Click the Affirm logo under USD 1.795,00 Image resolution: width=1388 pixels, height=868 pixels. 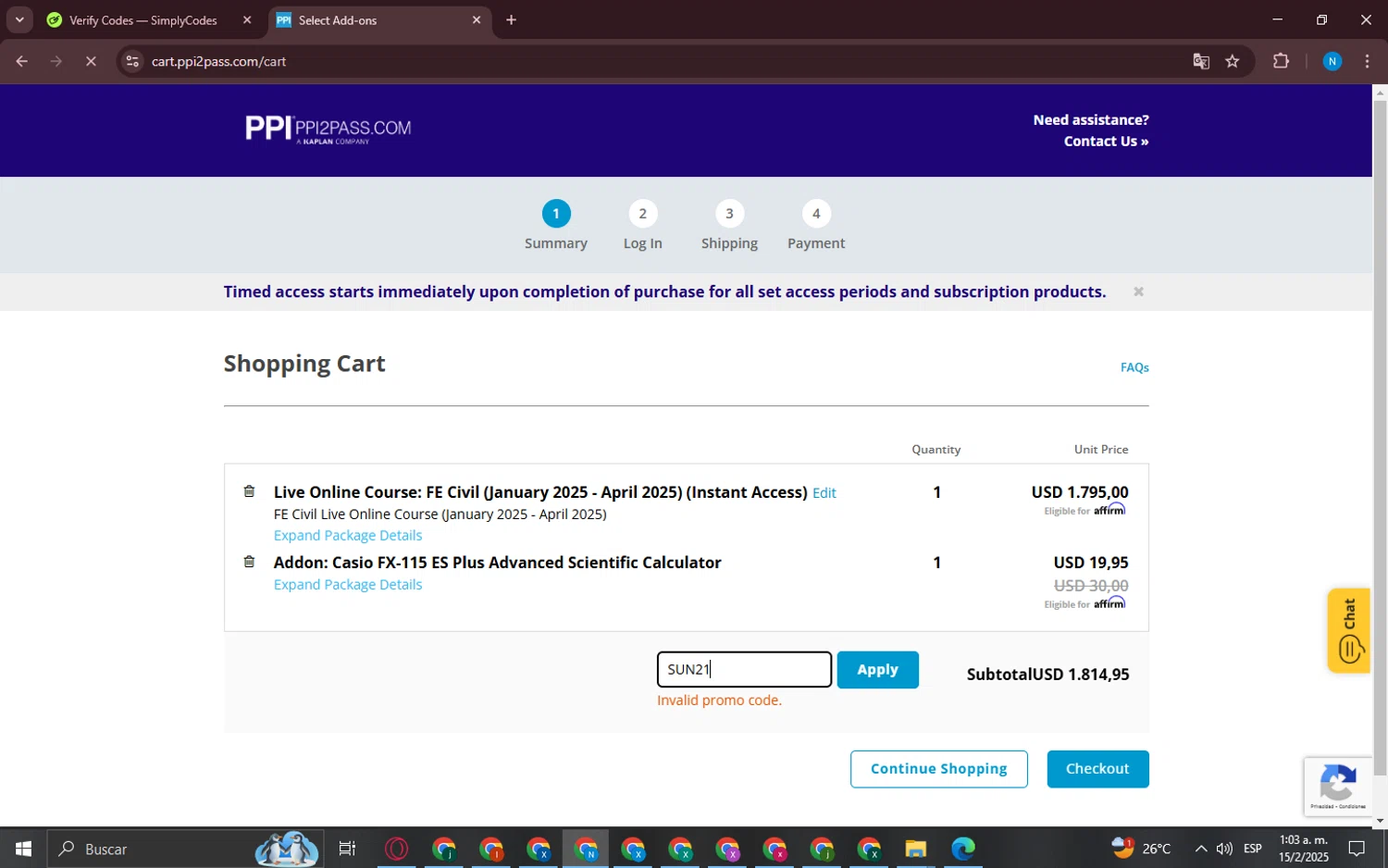click(x=1109, y=510)
